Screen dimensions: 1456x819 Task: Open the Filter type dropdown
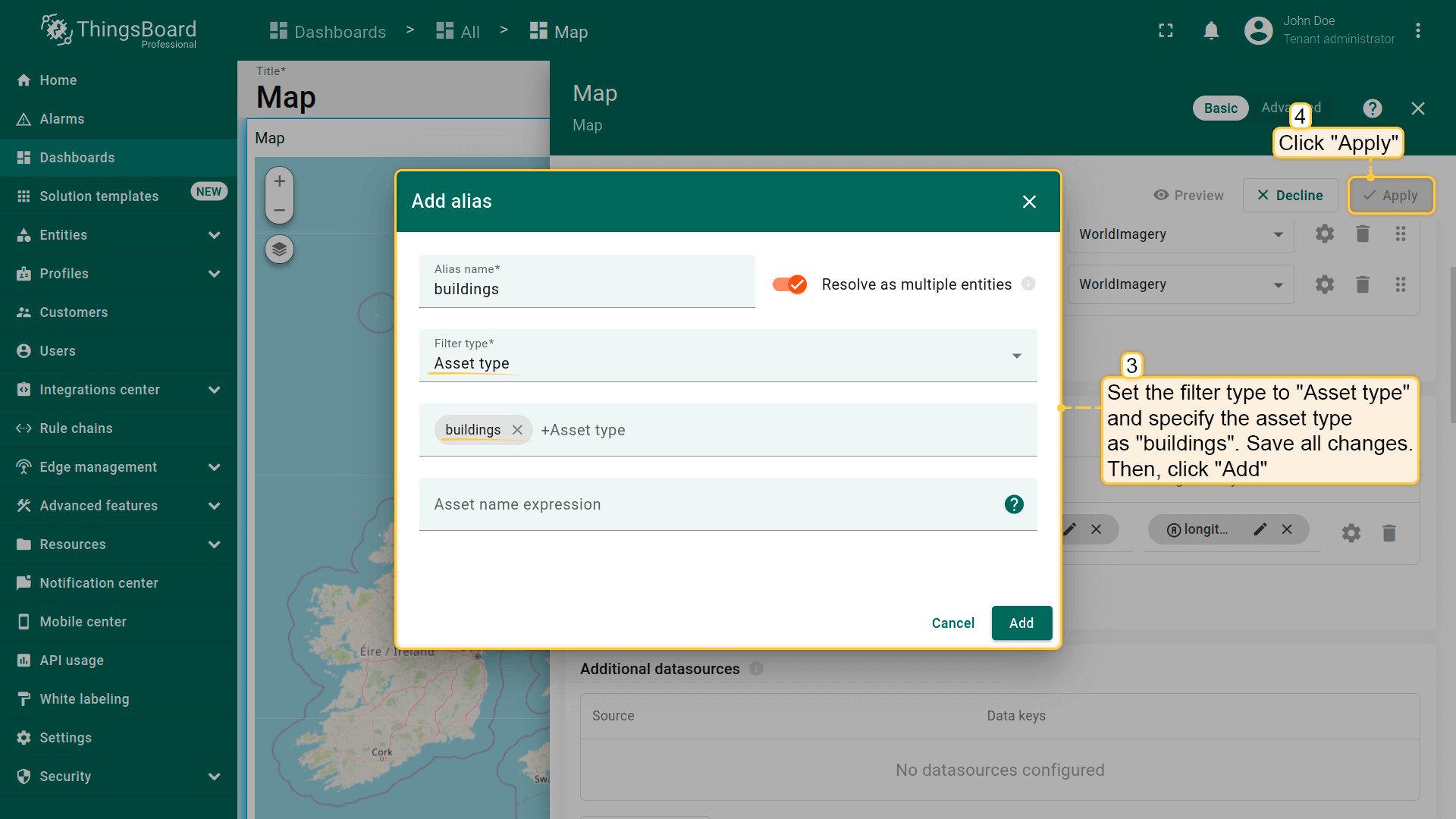click(x=727, y=356)
